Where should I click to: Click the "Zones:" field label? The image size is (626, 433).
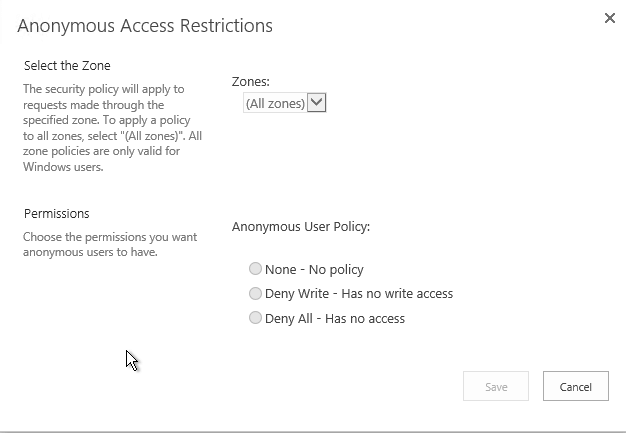(251, 82)
